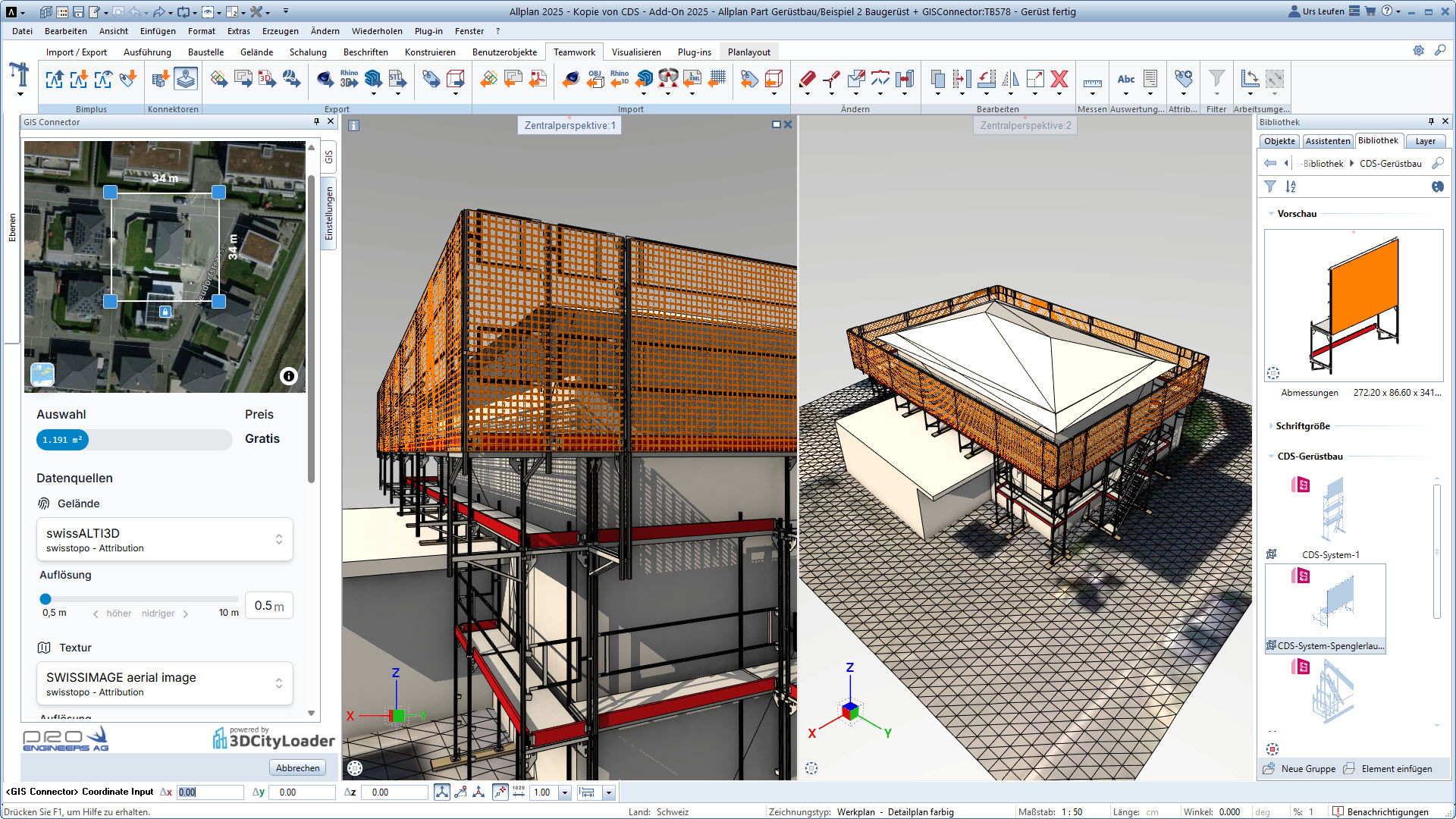Click the copy icon in Bearbeiten group
Image resolution: width=1456 pixels, height=819 pixels.
tap(938, 78)
